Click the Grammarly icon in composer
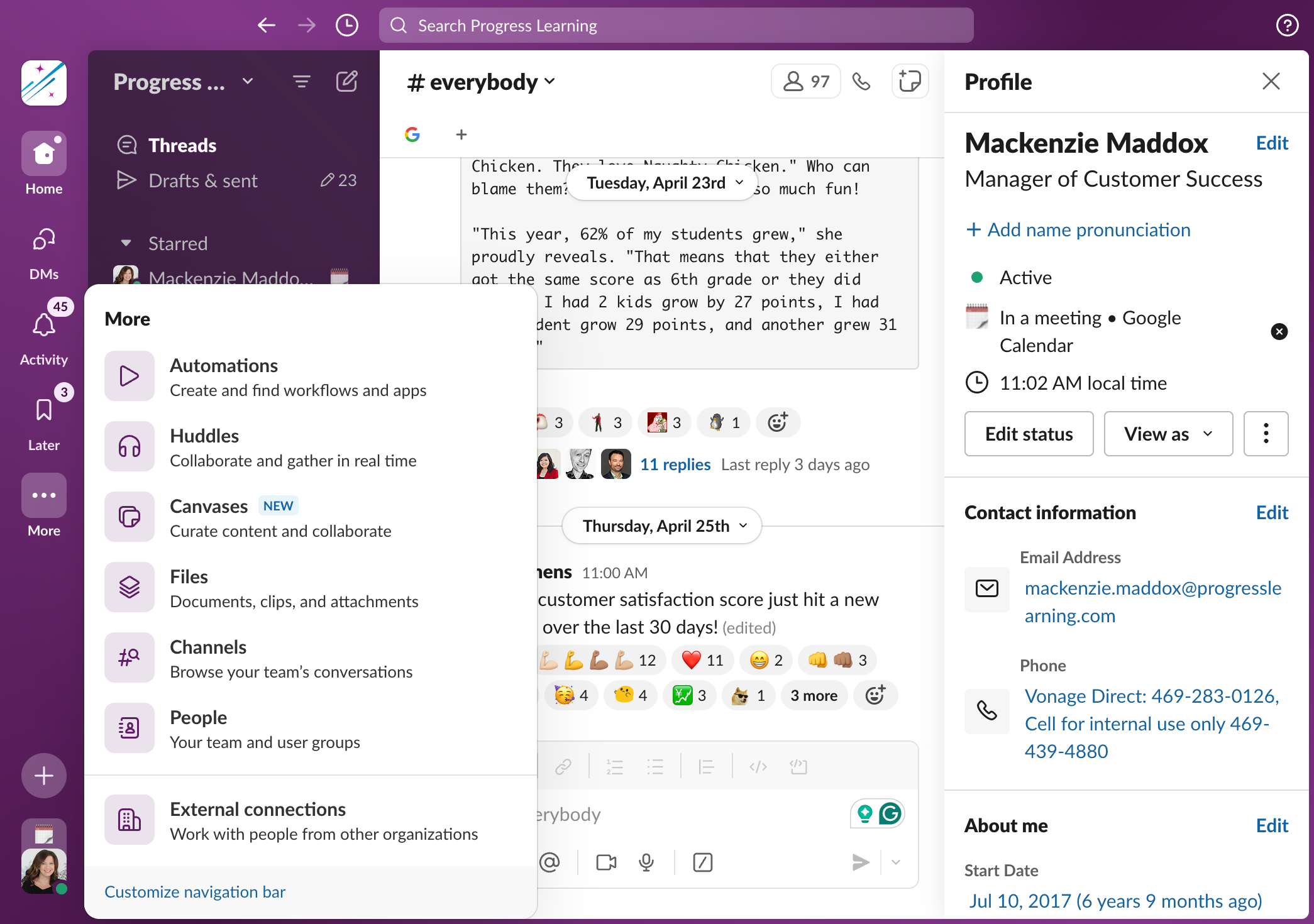1314x924 pixels. tap(890, 813)
